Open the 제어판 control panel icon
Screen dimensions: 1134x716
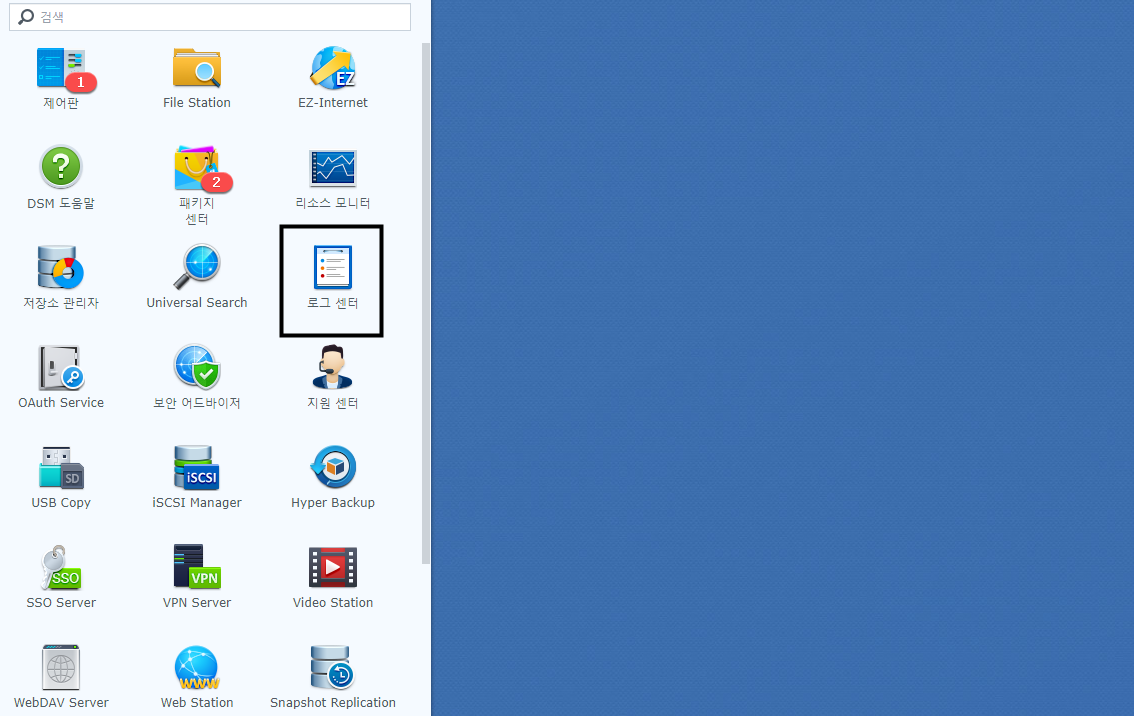pyautogui.click(x=61, y=69)
